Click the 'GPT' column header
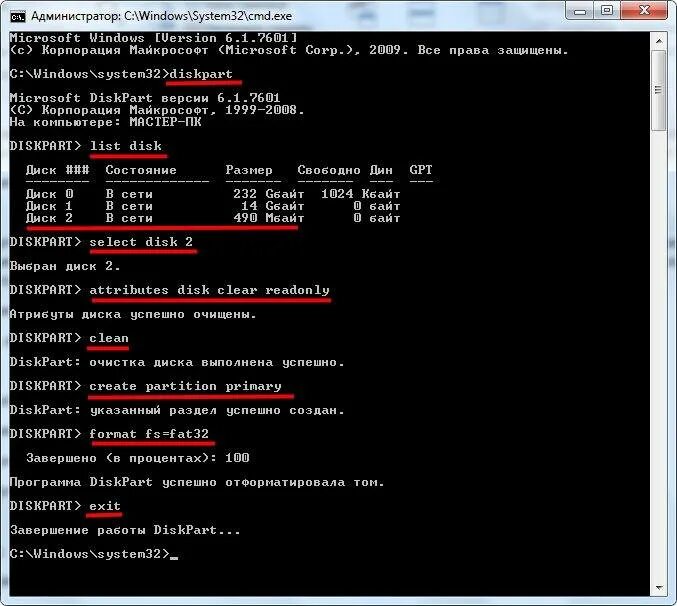This screenshot has width=677, height=606. click(421, 170)
